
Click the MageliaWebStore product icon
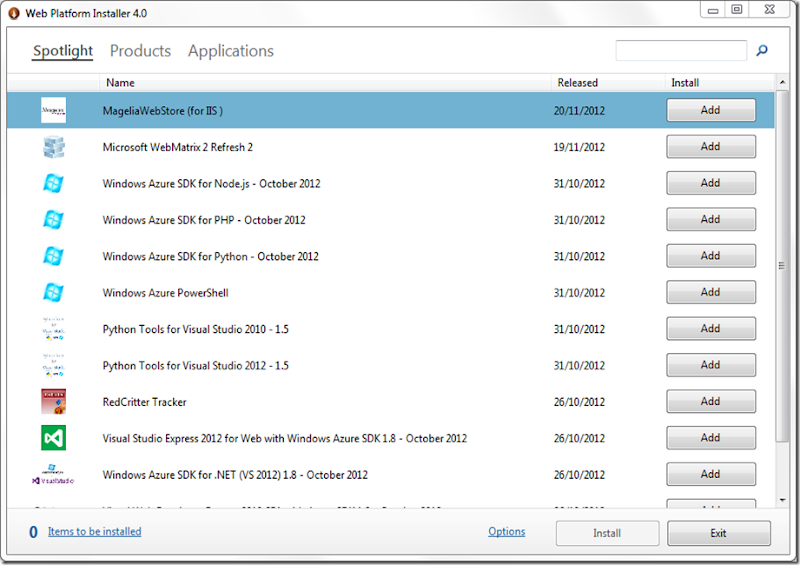(54, 110)
